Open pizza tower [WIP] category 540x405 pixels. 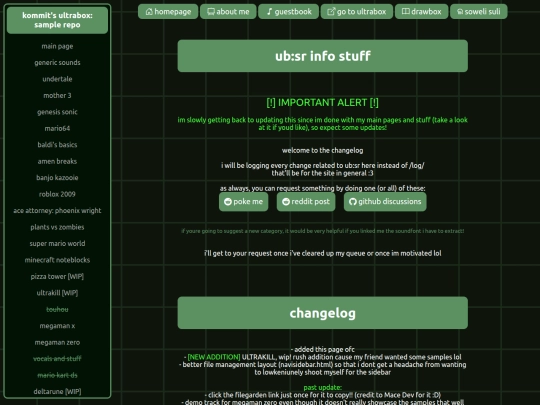click(x=57, y=277)
